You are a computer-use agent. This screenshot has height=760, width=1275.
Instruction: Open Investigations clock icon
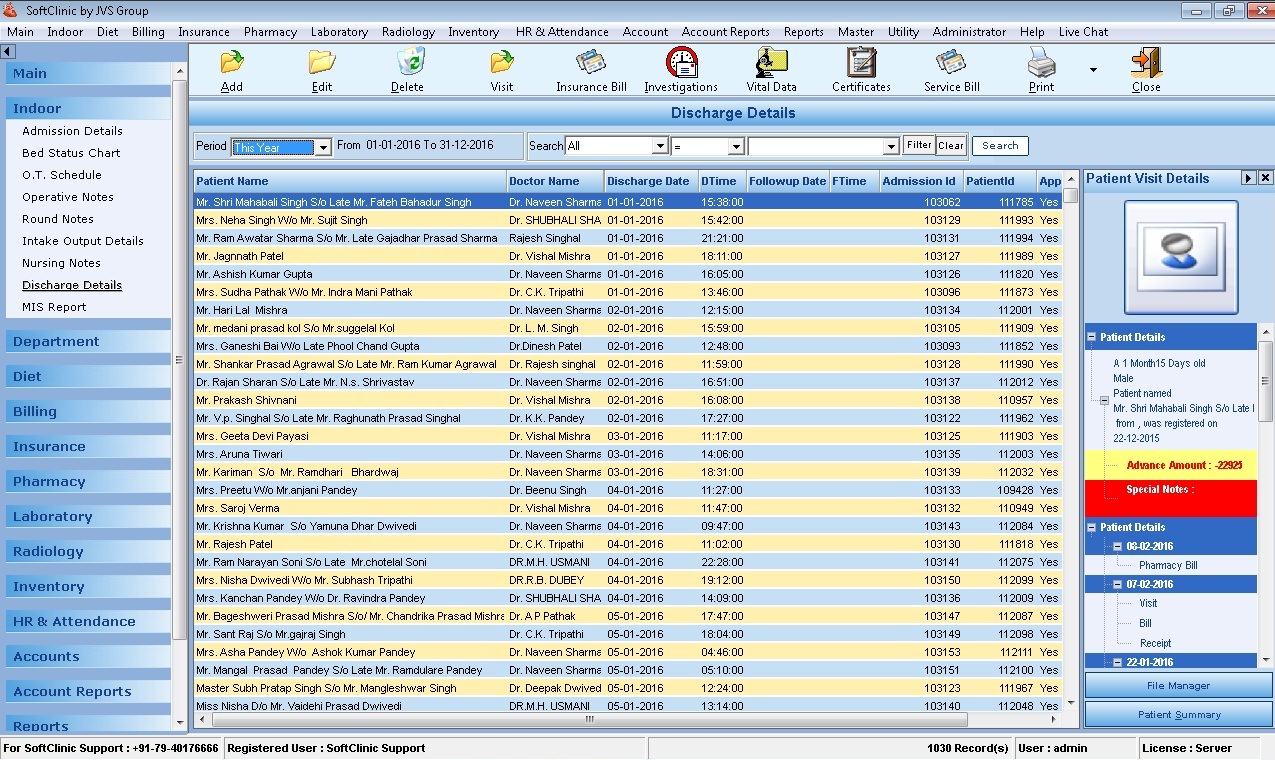[681, 63]
